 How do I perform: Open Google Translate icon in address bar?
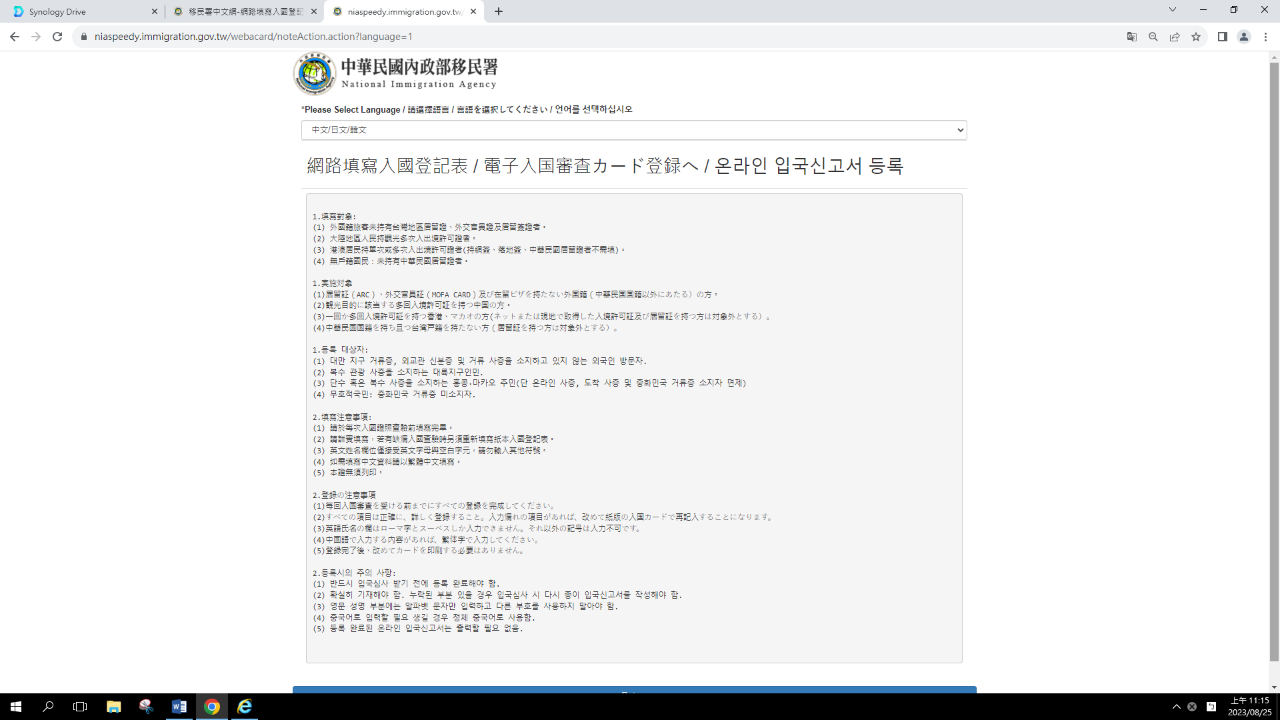click(1132, 37)
